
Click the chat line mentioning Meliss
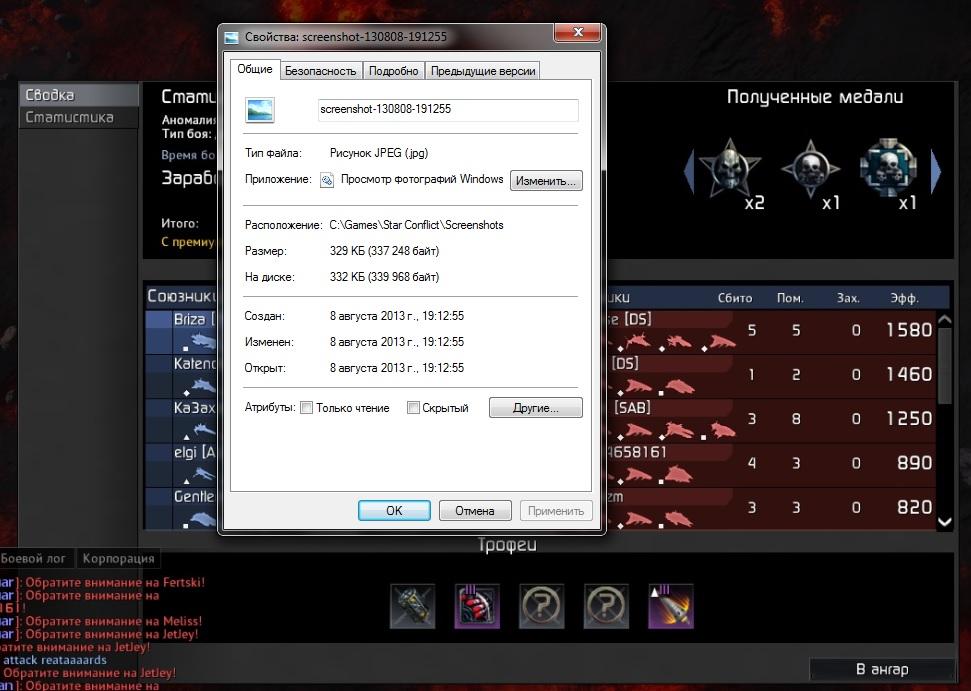click(102, 621)
